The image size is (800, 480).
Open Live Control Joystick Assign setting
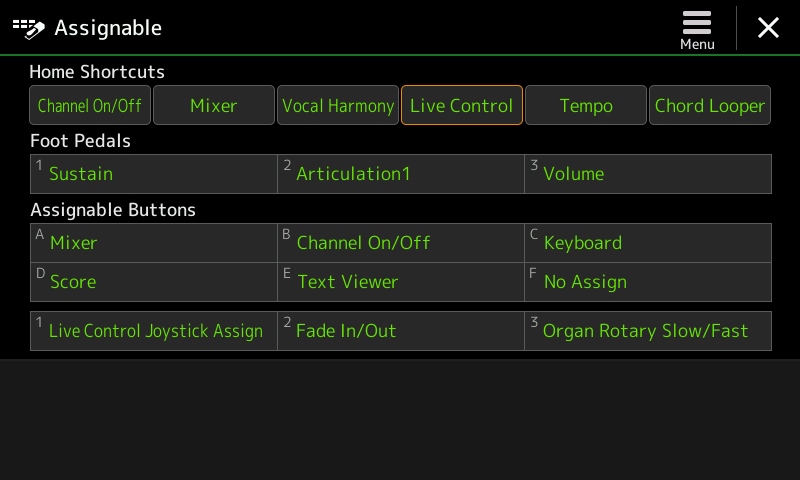[x=154, y=331]
